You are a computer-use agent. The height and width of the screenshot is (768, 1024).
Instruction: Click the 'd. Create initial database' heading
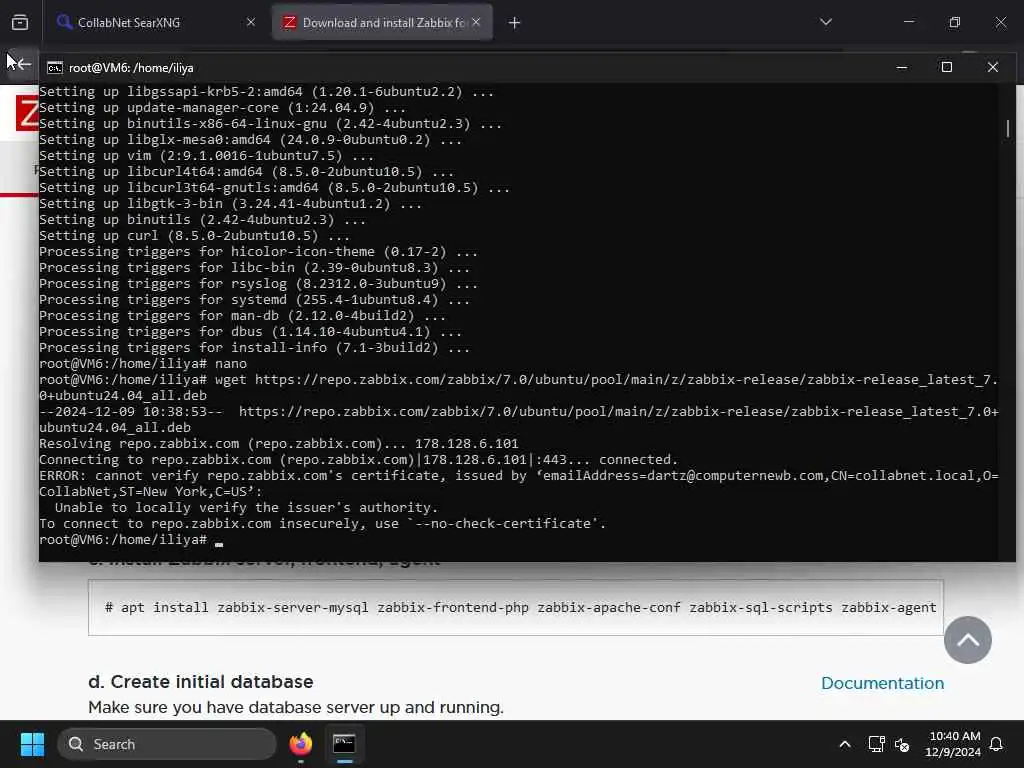(x=200, y=682)
